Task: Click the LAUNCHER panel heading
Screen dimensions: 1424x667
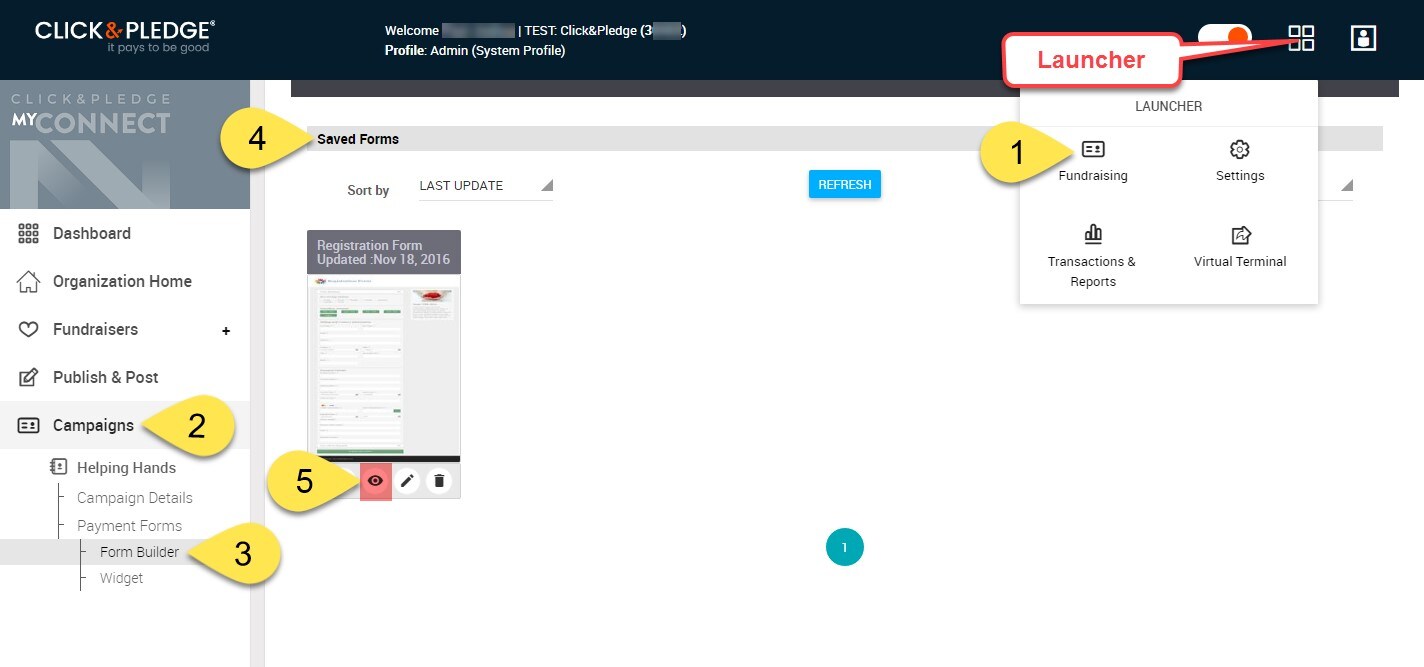Action: (1169, 106)
